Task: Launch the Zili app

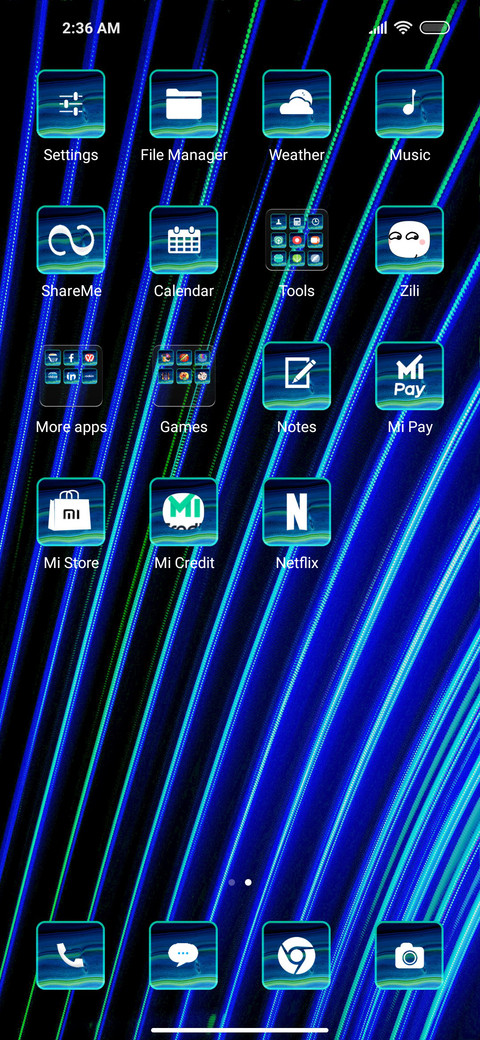Action: (x=410, y=240)
